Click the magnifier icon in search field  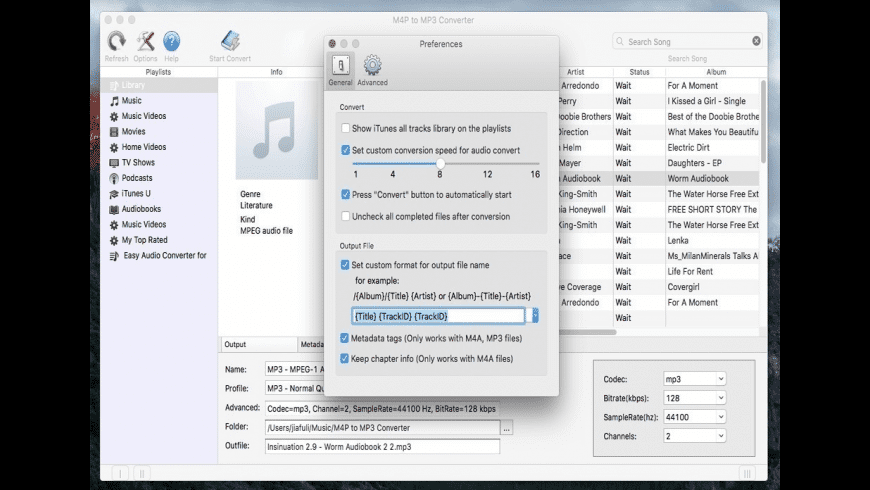click(x=620, y=42)
